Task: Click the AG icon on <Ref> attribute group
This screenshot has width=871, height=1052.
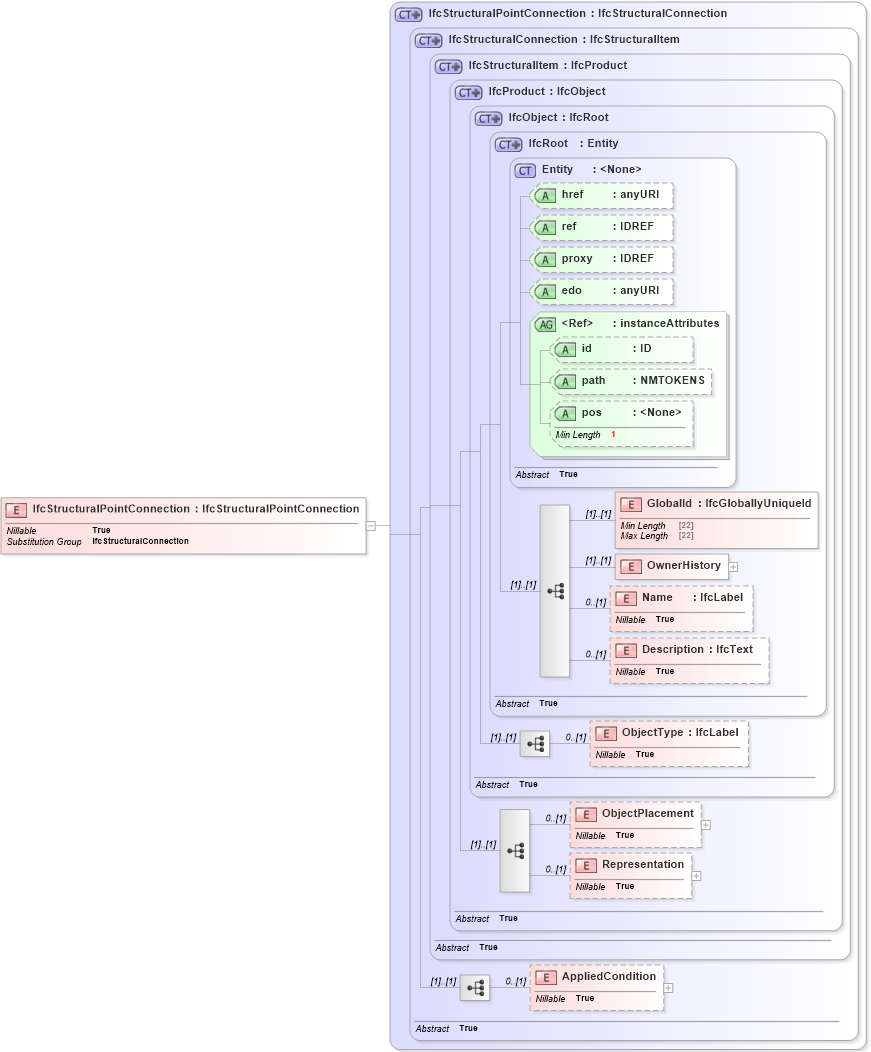Action: point(546,324)
